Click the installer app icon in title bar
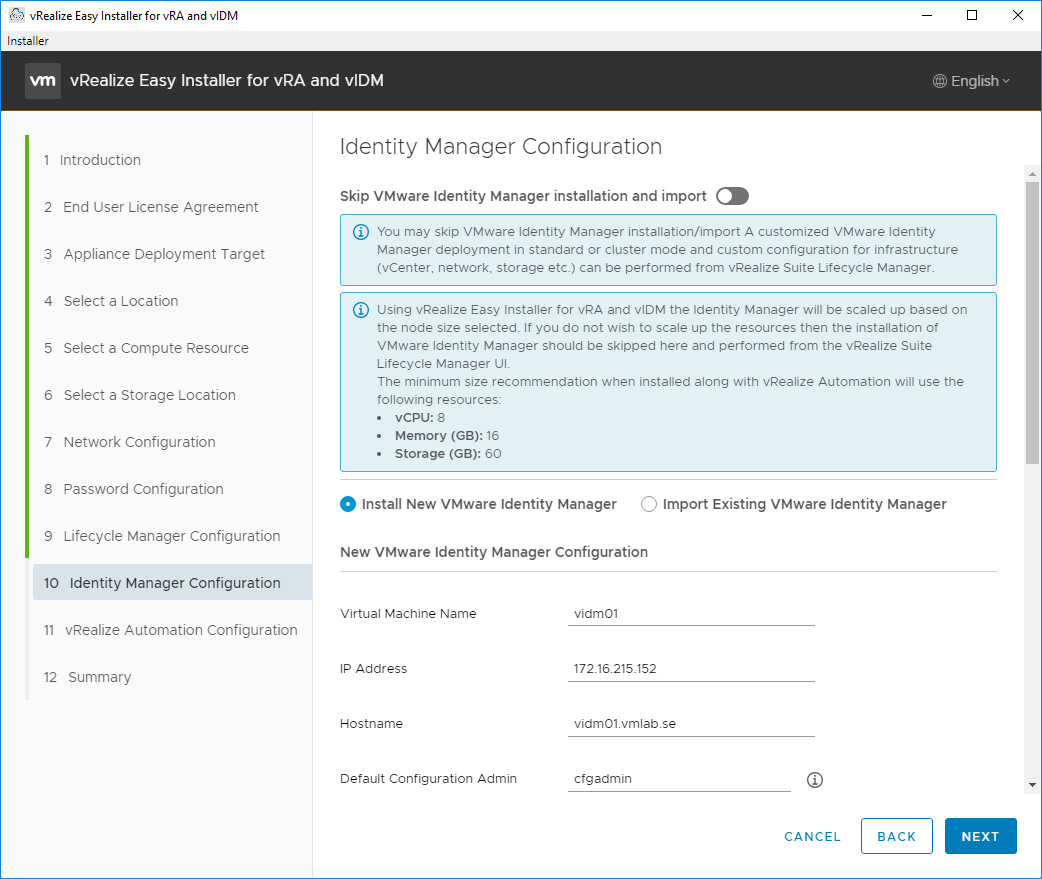 (x=17, y=15)
